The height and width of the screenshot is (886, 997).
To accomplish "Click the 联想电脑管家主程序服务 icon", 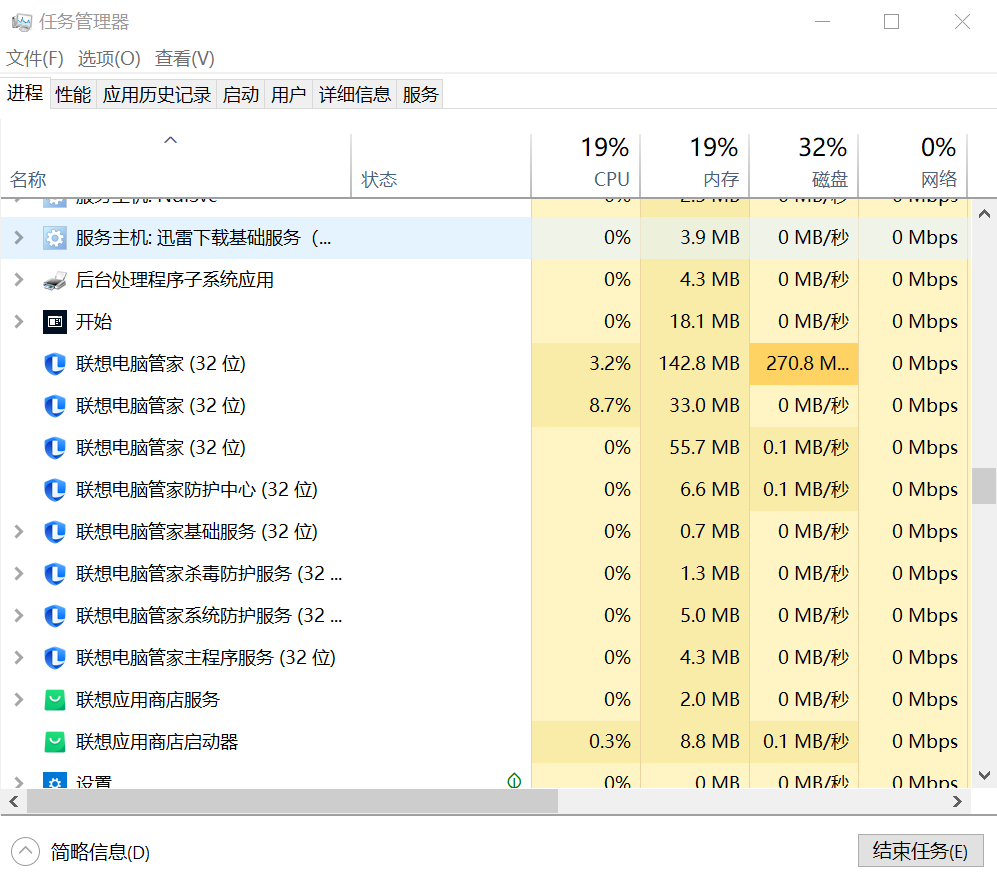I will [55, 658].
